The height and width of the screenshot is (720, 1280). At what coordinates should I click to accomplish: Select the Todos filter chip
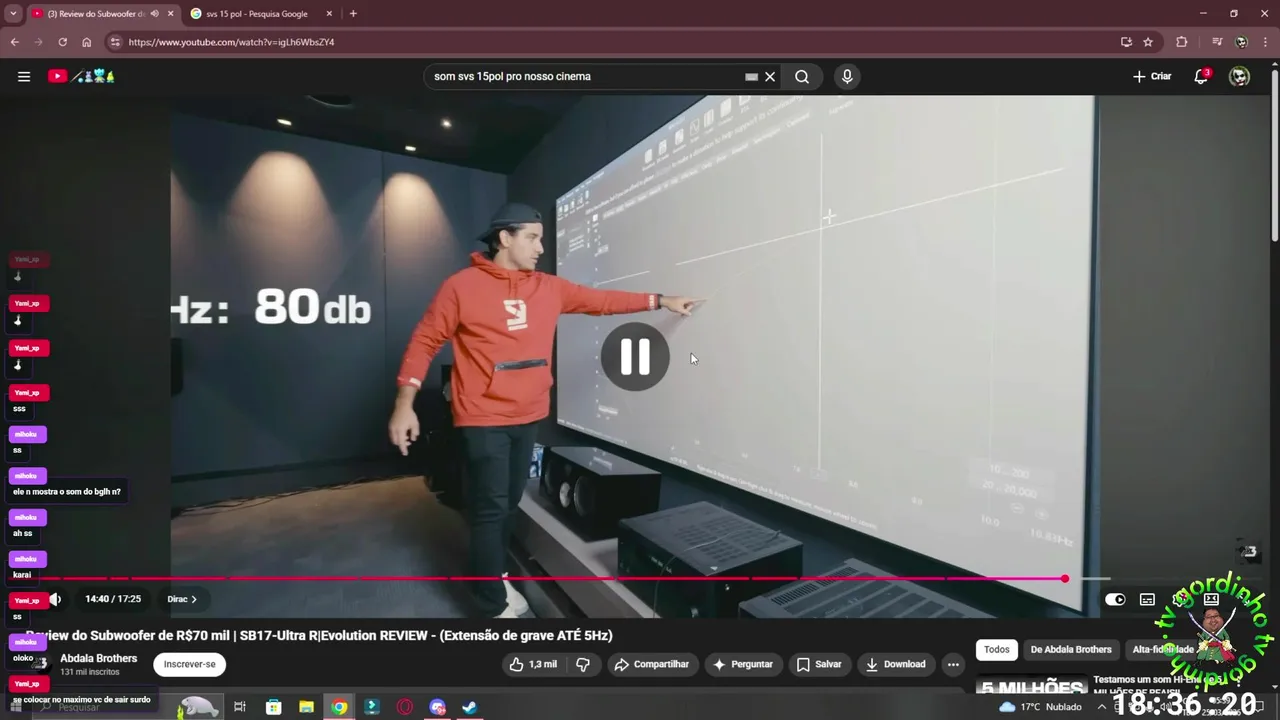997,649
